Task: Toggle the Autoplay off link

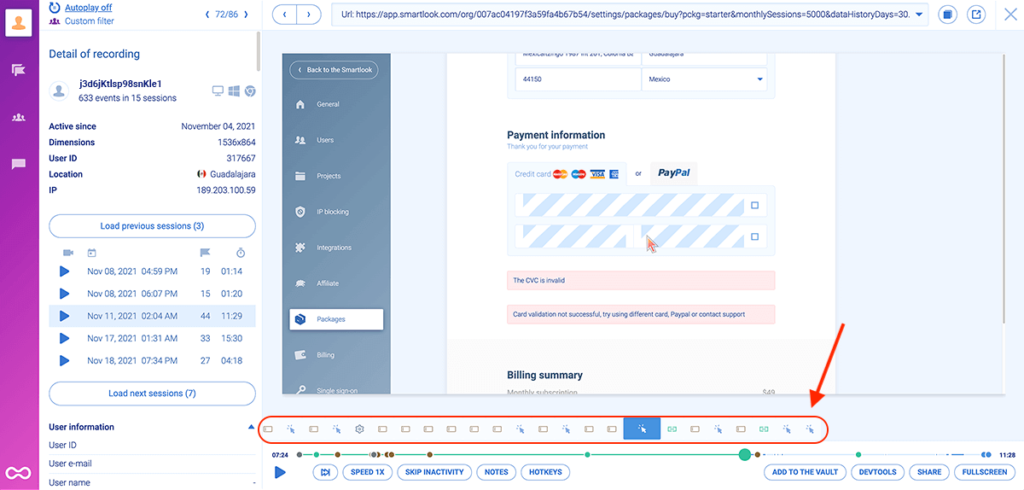Action: (87, 8)
